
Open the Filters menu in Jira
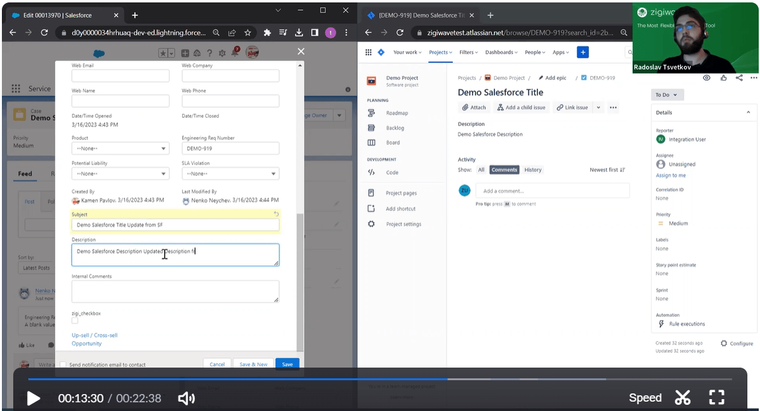point(468,52)
